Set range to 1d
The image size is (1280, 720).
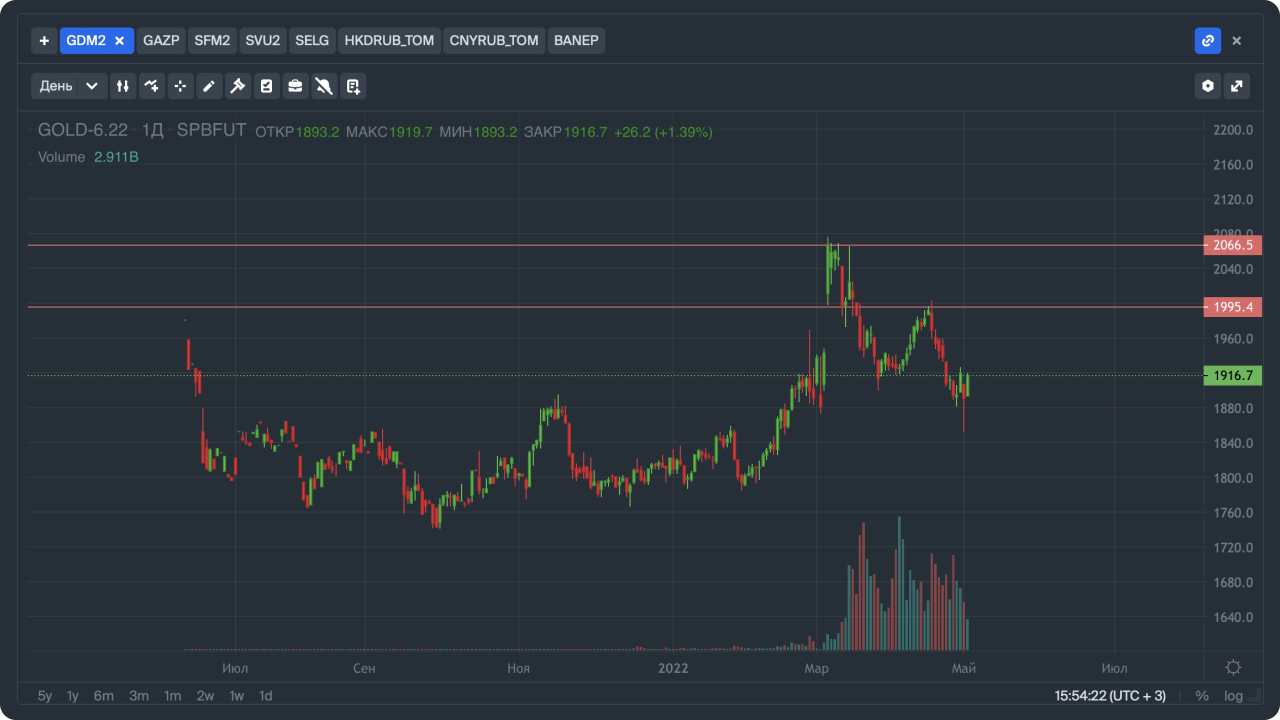[266, 696]
